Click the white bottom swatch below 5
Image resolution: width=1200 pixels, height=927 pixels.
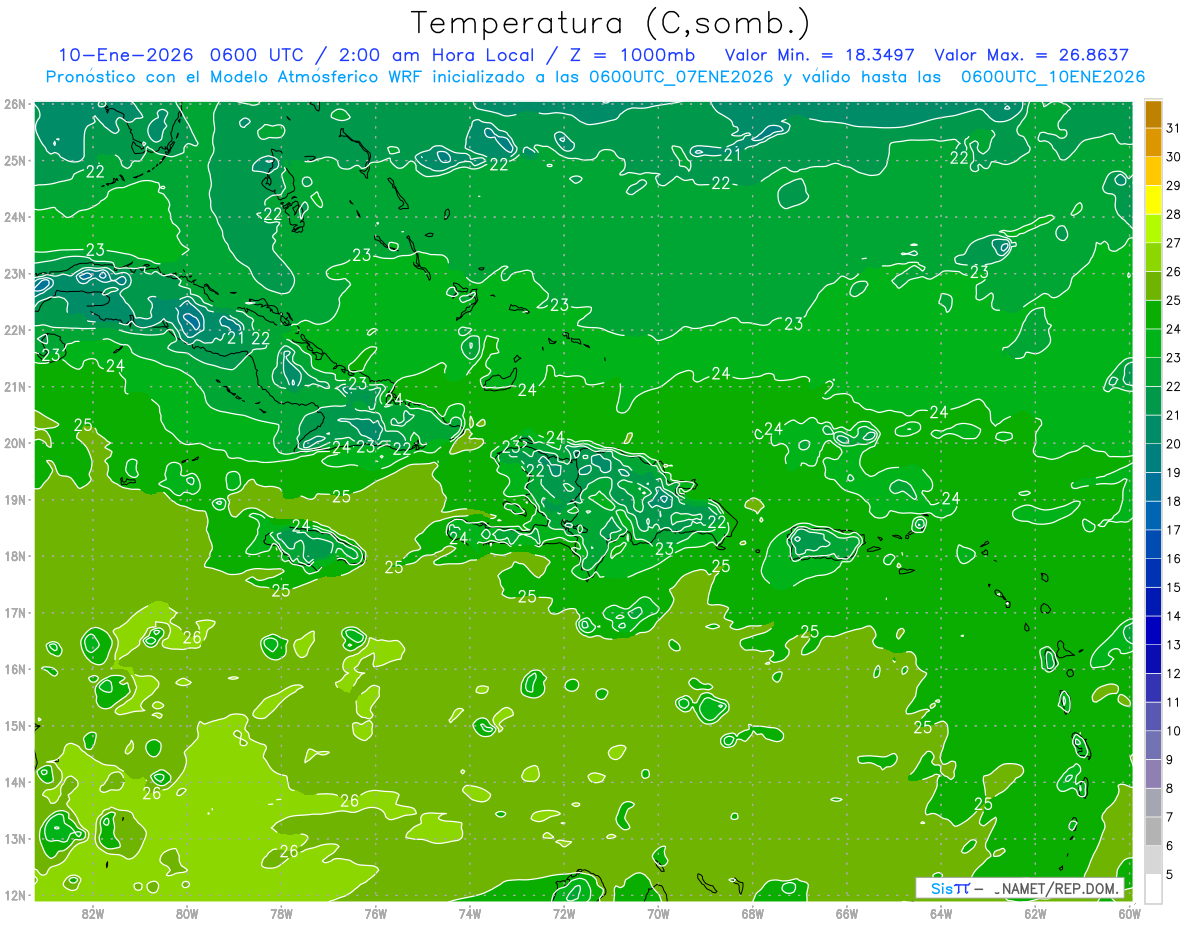coord(1153,888)
